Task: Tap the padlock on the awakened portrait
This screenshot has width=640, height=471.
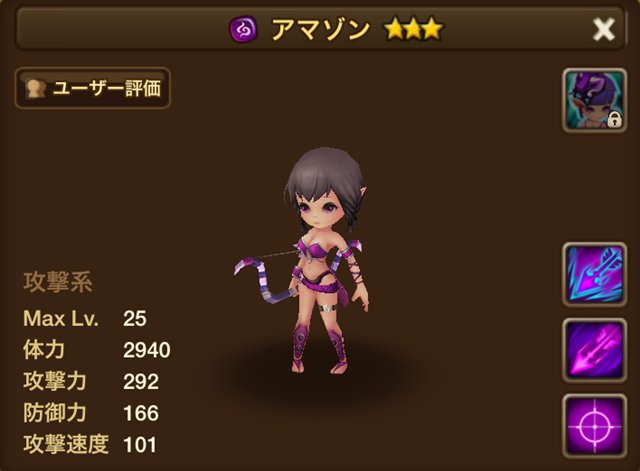Action: (x=614, y=120)
